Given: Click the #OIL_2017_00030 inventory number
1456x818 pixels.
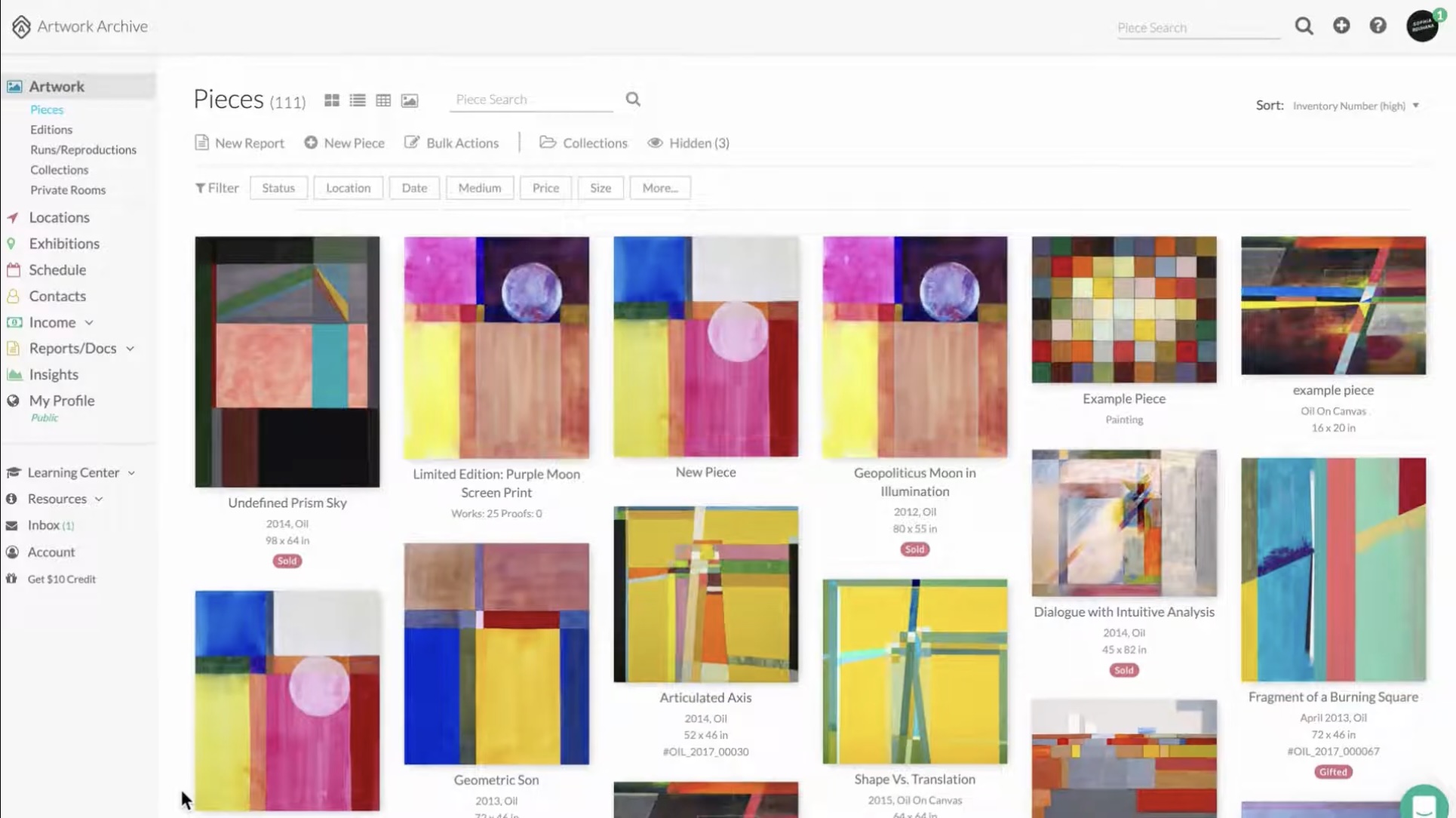Looking at the screenshot, I should click(705, 752).
